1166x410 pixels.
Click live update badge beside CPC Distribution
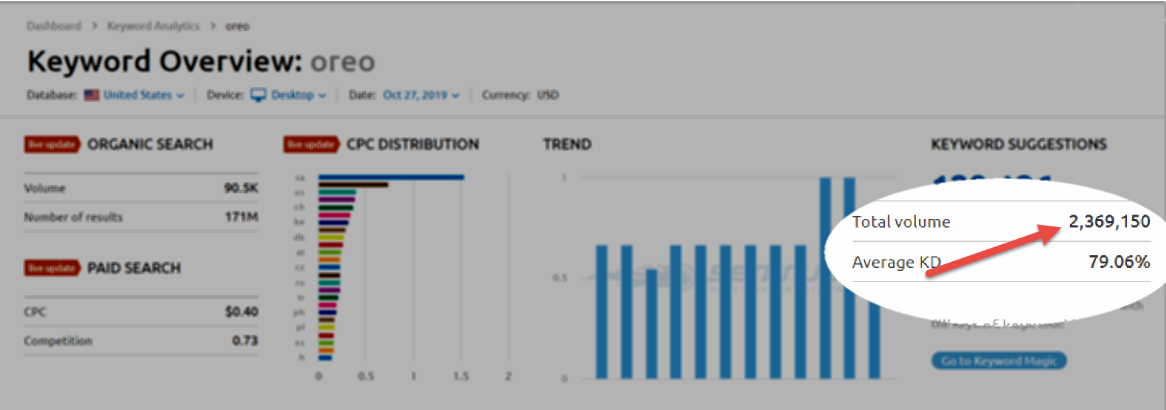[311, 144]
